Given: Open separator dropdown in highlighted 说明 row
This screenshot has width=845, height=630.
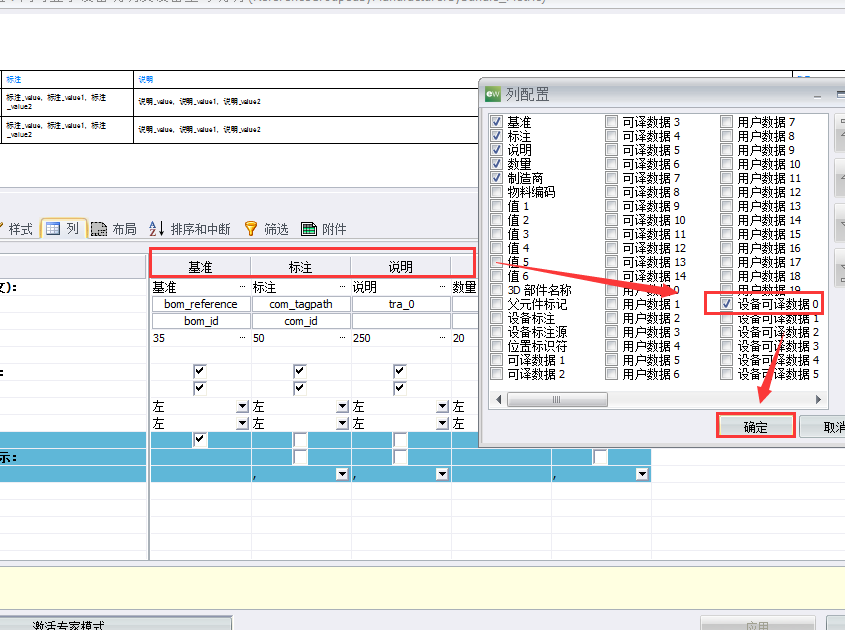Looking at the screenshot, I should 442,474.
